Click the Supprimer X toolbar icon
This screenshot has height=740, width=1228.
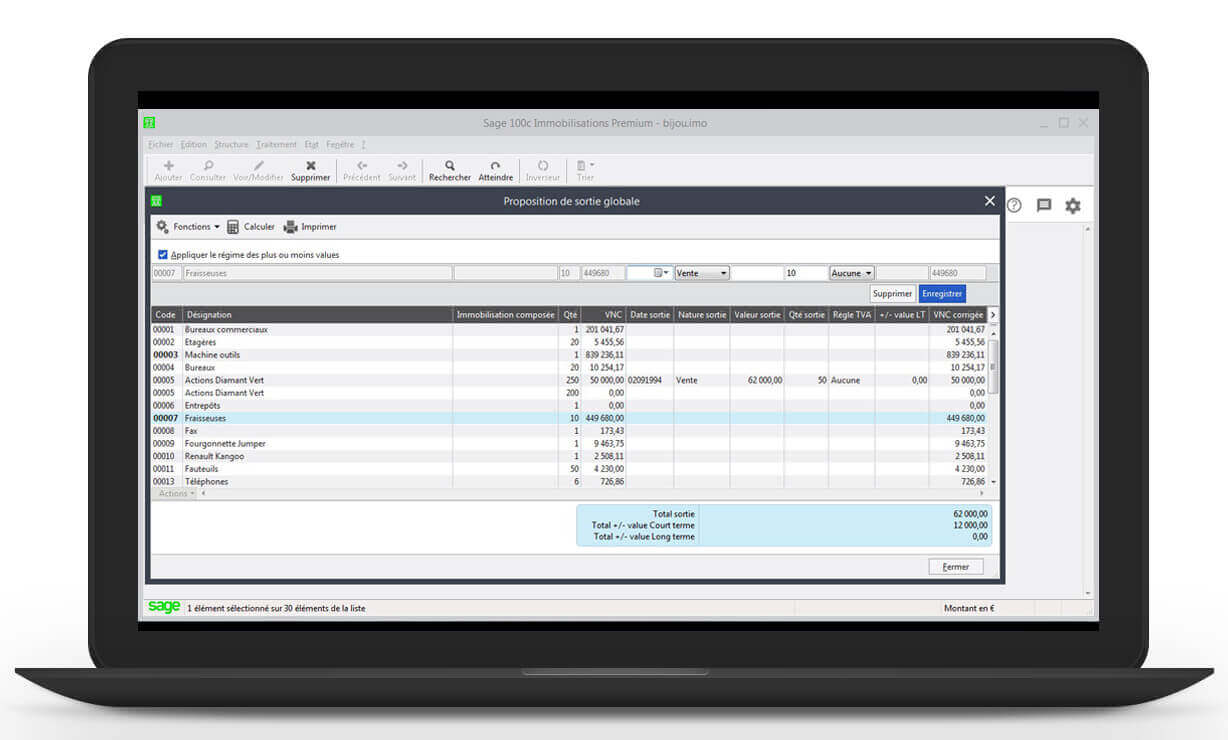tap(310, 166)
